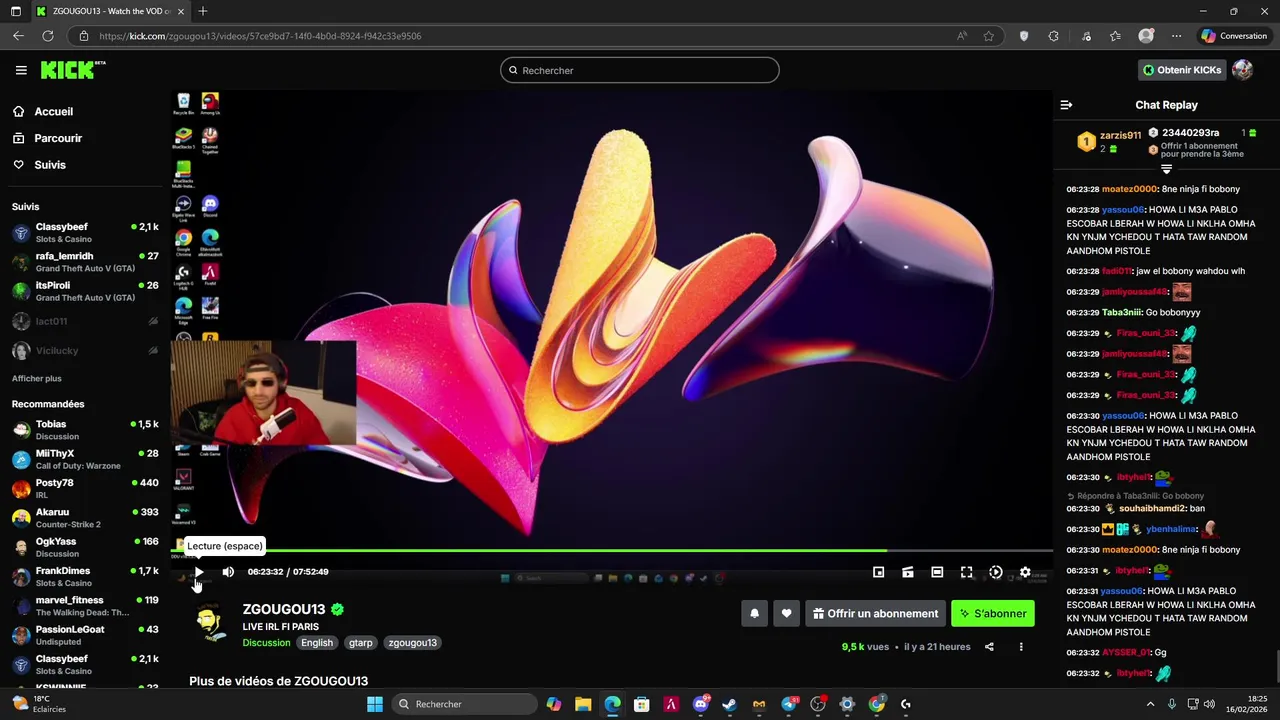1280x720 pixels.
Task: Open File Explorer from the taskbar
Action: point(583,704)
